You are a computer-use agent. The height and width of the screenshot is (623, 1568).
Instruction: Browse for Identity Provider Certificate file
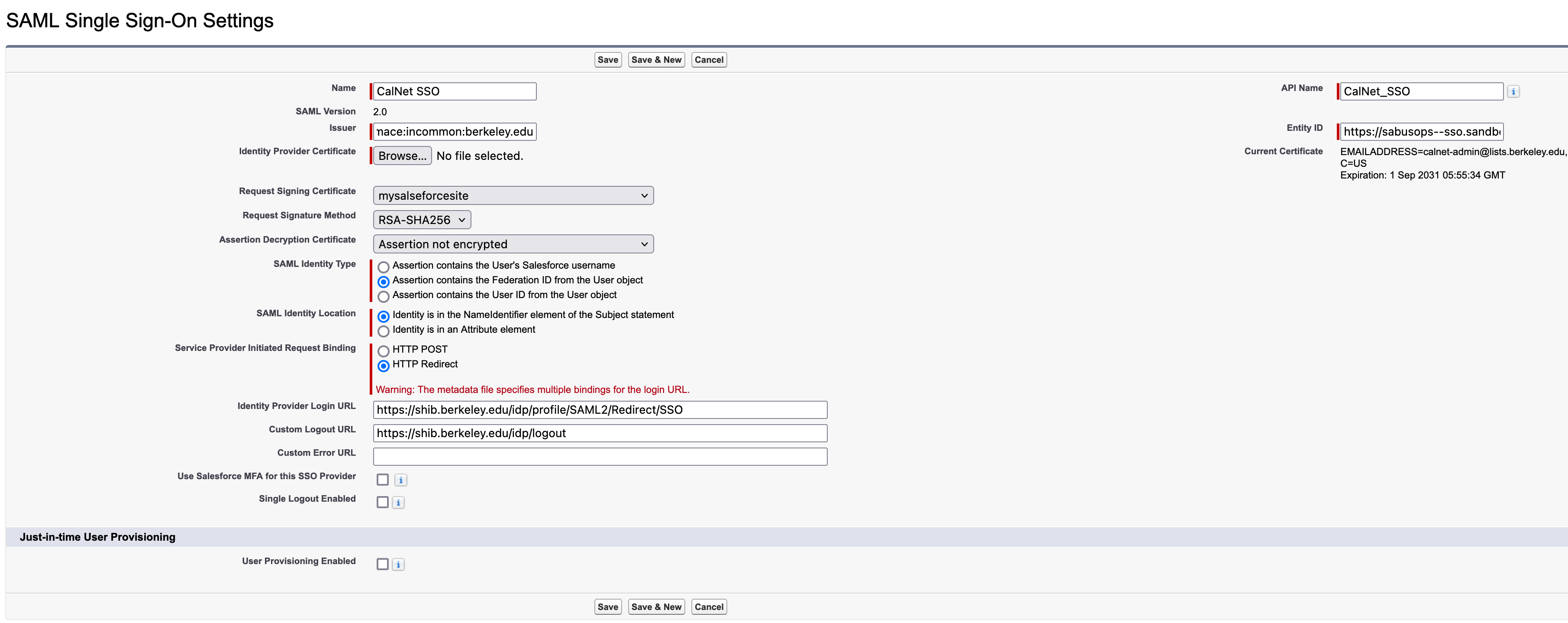[x=402, y=155]
